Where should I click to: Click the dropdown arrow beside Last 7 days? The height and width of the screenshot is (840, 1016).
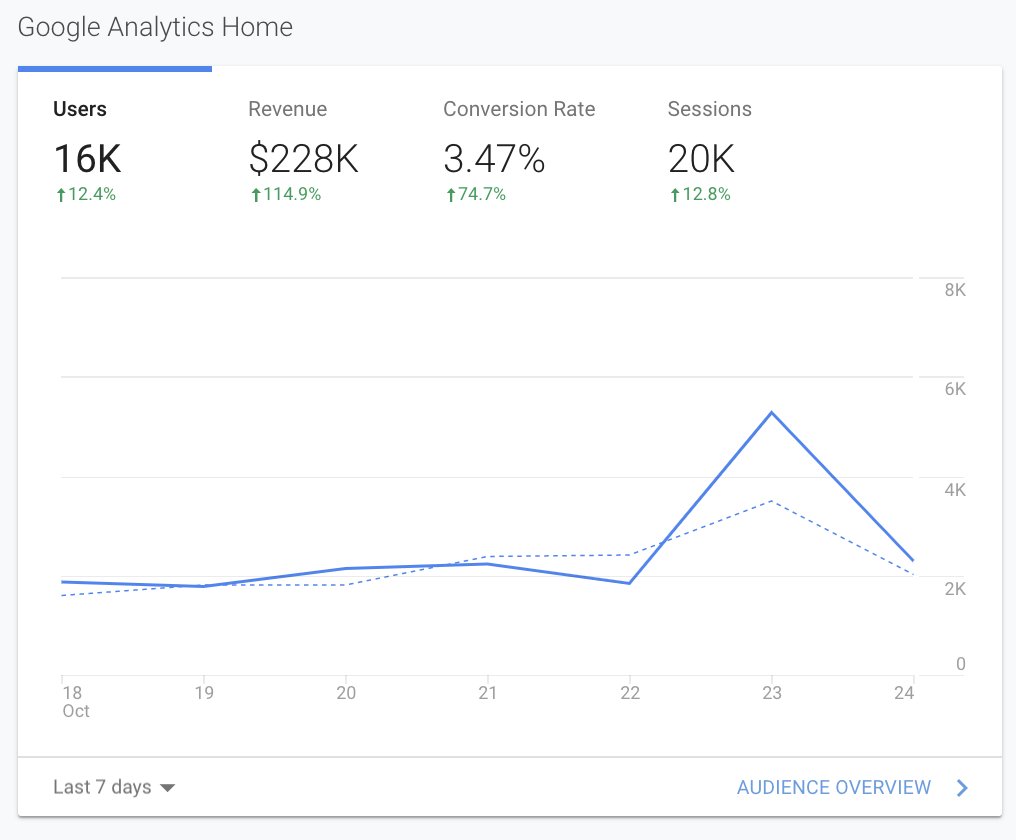(167, 788)
